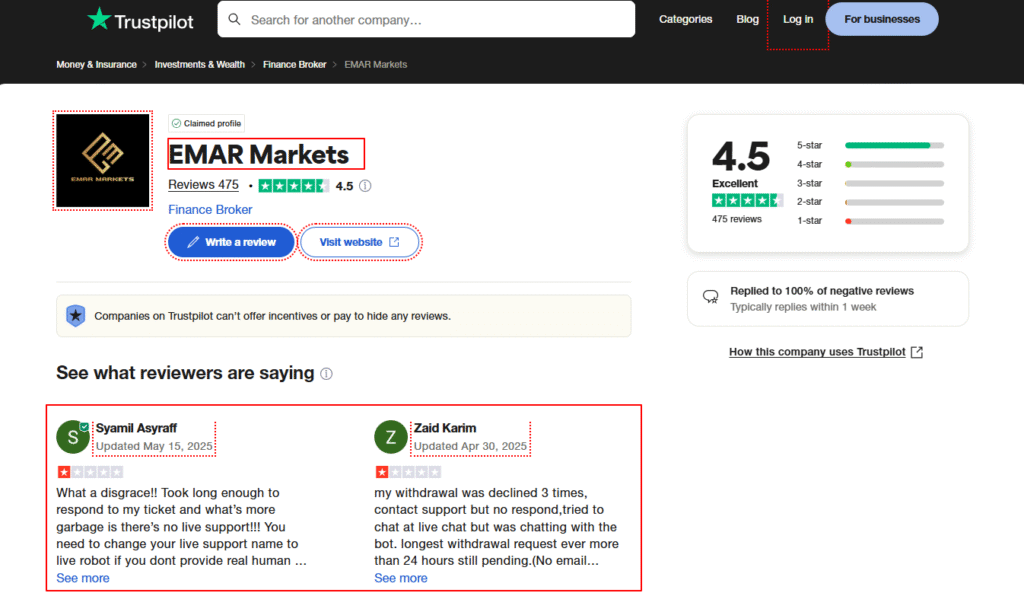Click the info icon beside 4.5 rating
This screenshot has height=593, width=1024.
pyautogui.click(x=366, y=186)
